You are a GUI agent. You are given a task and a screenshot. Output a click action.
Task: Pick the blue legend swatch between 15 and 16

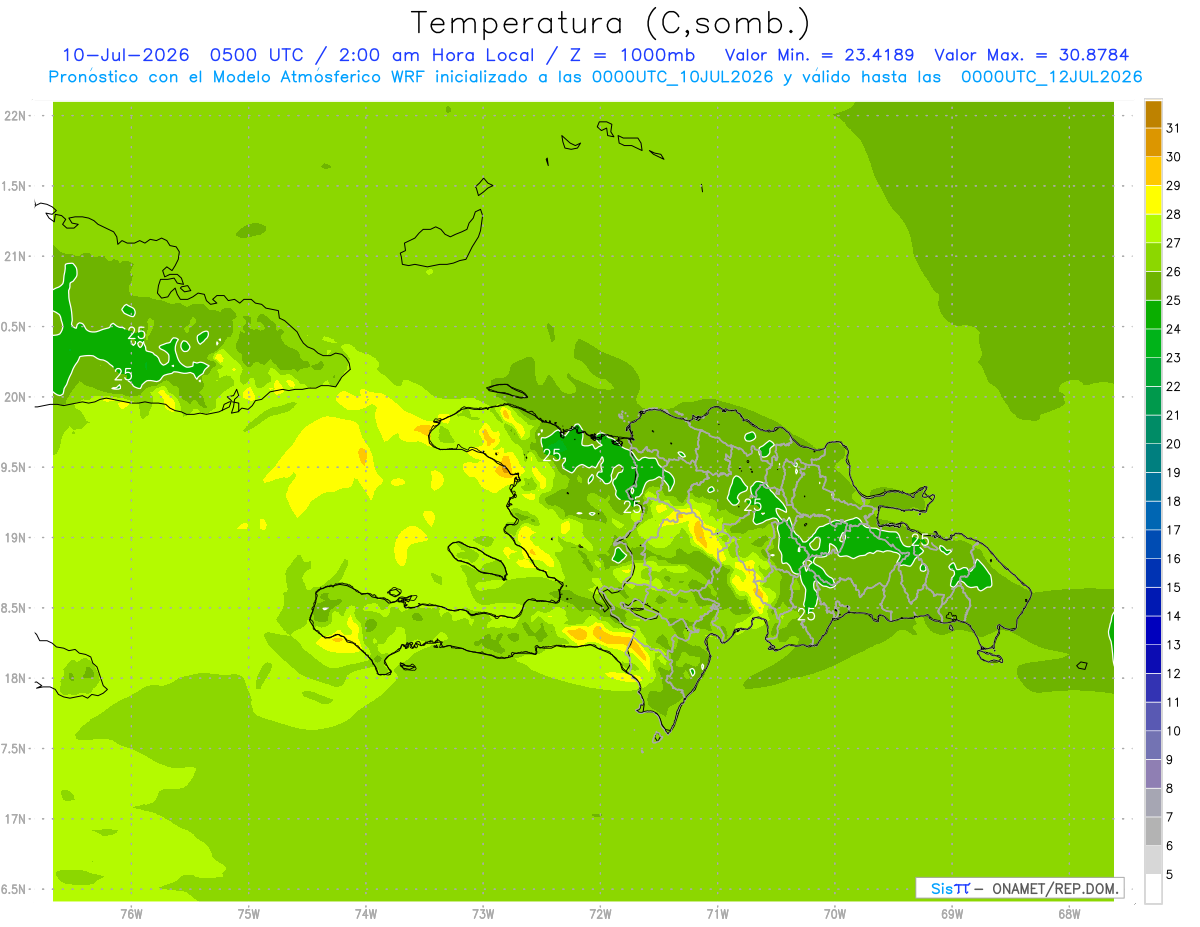1153,573
